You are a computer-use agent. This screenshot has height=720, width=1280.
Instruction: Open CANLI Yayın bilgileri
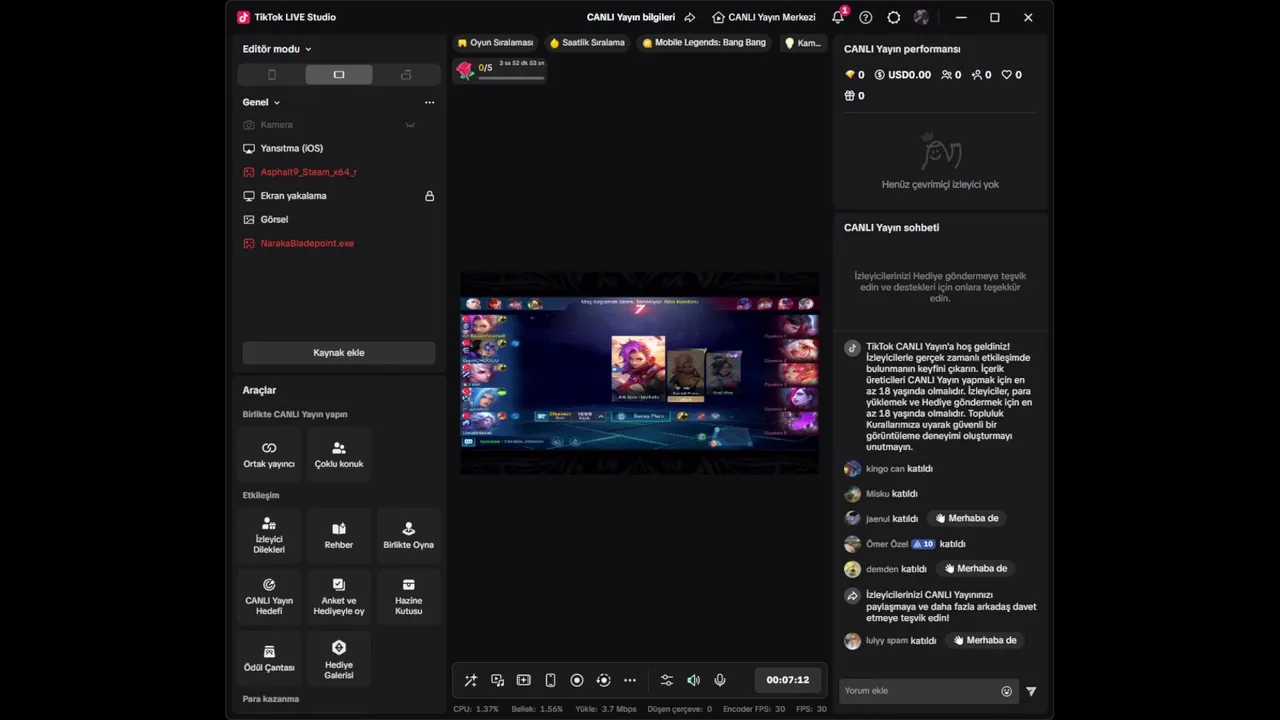point(631,17)
